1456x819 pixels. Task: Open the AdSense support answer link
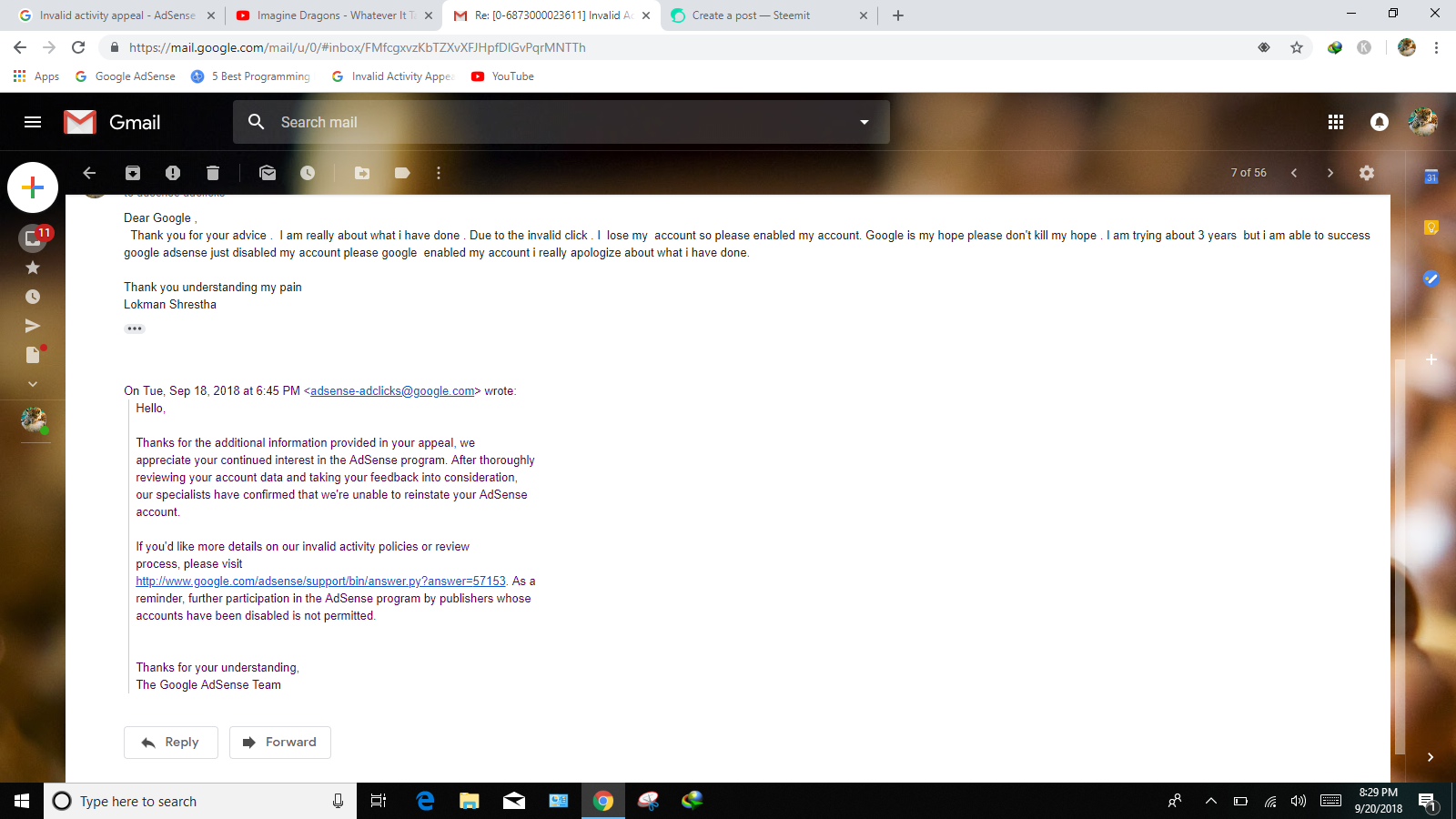(x=320, y=581)
